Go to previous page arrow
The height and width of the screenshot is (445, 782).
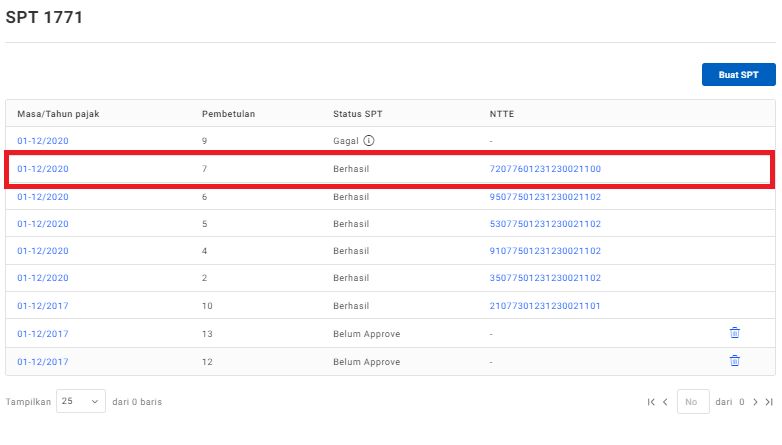point(665,402)
